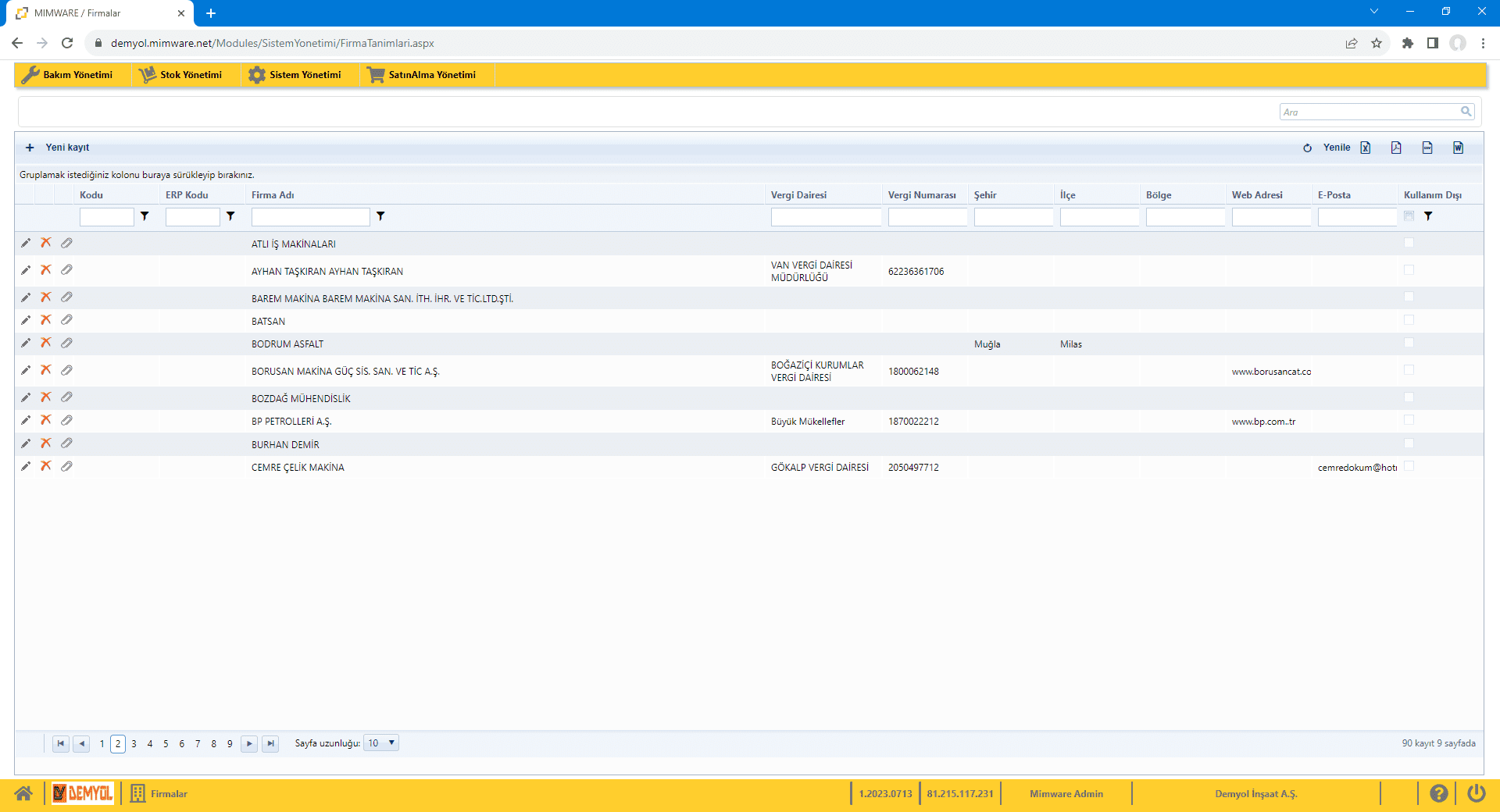
Task: Export the company list to Word
Action: coord(1458,148)
